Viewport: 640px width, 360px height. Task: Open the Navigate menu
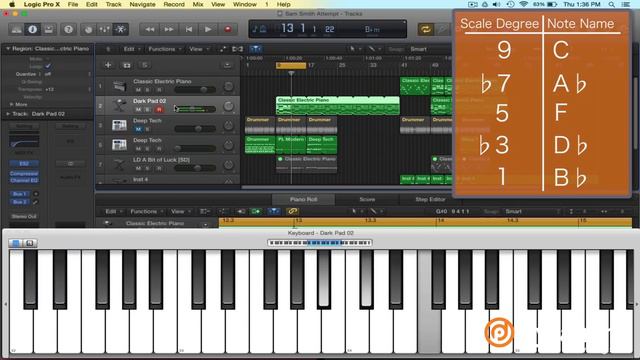click(142, 4)
